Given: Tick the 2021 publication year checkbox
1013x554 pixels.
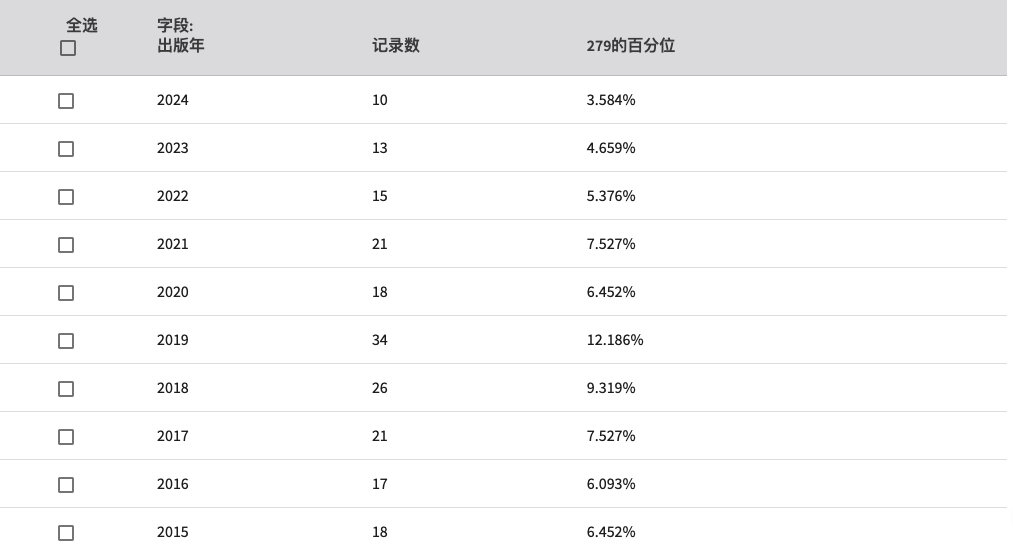Looking at the screenshot, I should [x=66, y=245].
